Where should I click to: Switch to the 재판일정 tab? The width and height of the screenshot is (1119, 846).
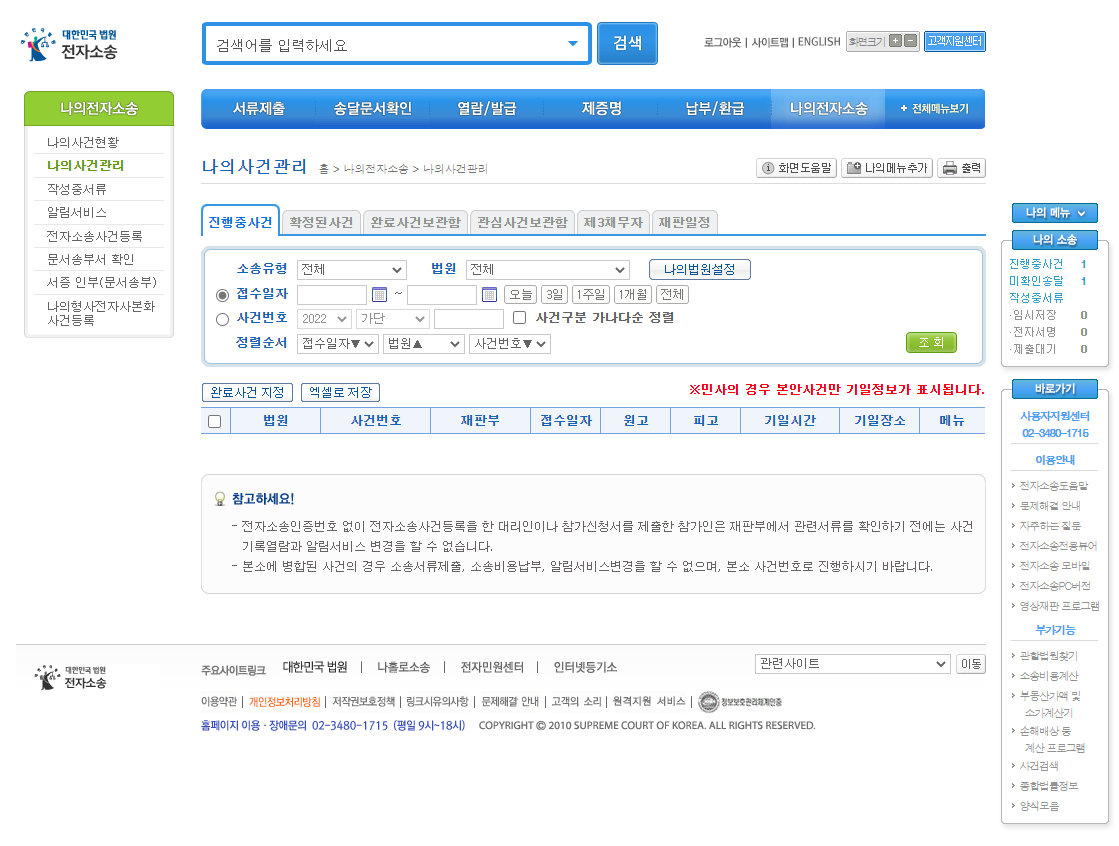684,223
